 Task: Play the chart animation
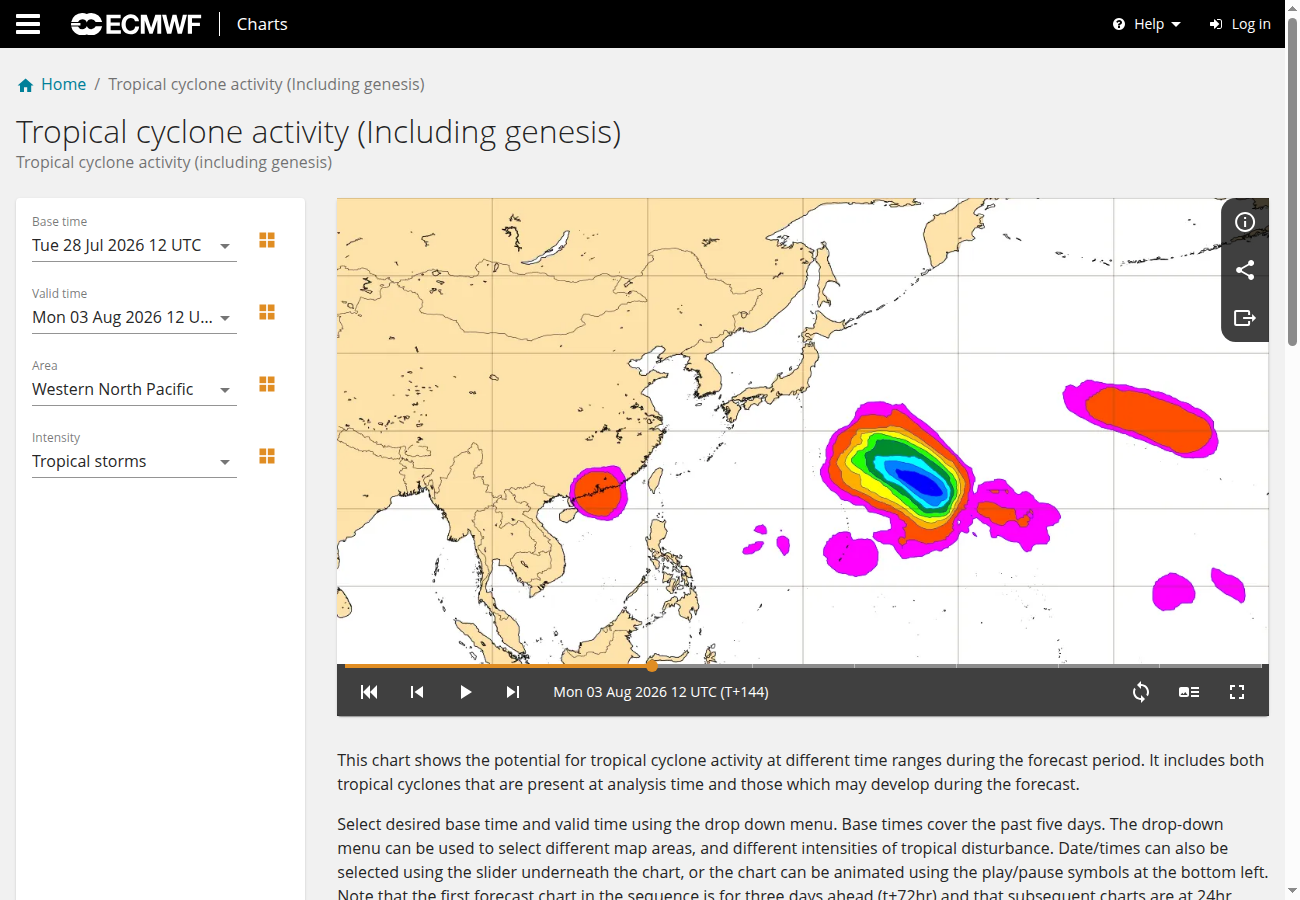[x=465, y=692]
